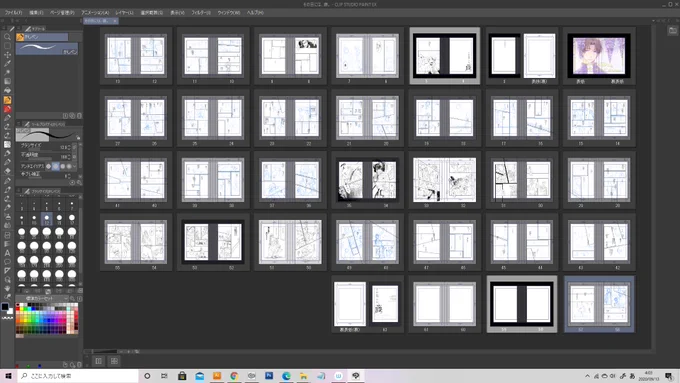Select the Gペン sub tool entry
The height and width of the screenshot is (383, 680).
click(47, 49)
